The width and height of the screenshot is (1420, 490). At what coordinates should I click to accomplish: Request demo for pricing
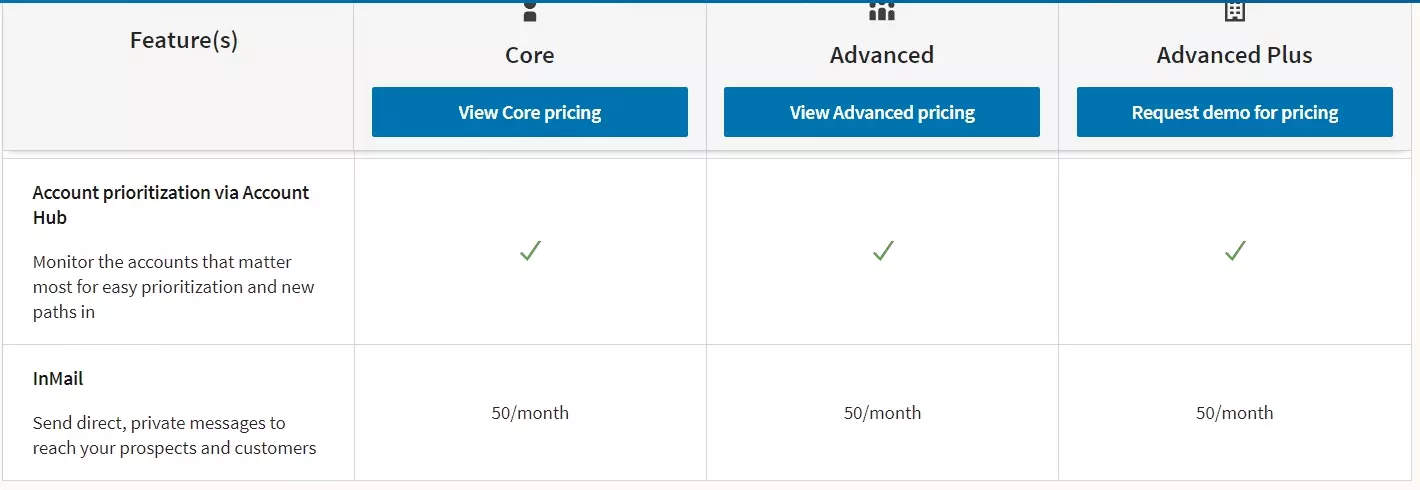point(1235,112)
